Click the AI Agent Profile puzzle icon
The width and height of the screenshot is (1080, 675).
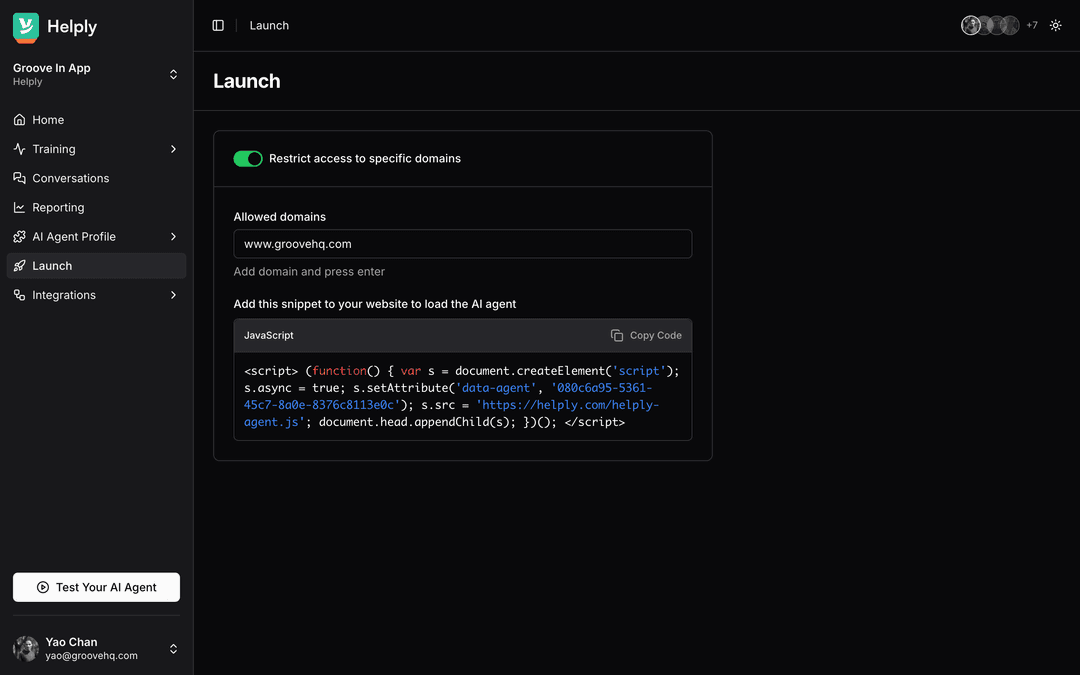tap(19, 237)
